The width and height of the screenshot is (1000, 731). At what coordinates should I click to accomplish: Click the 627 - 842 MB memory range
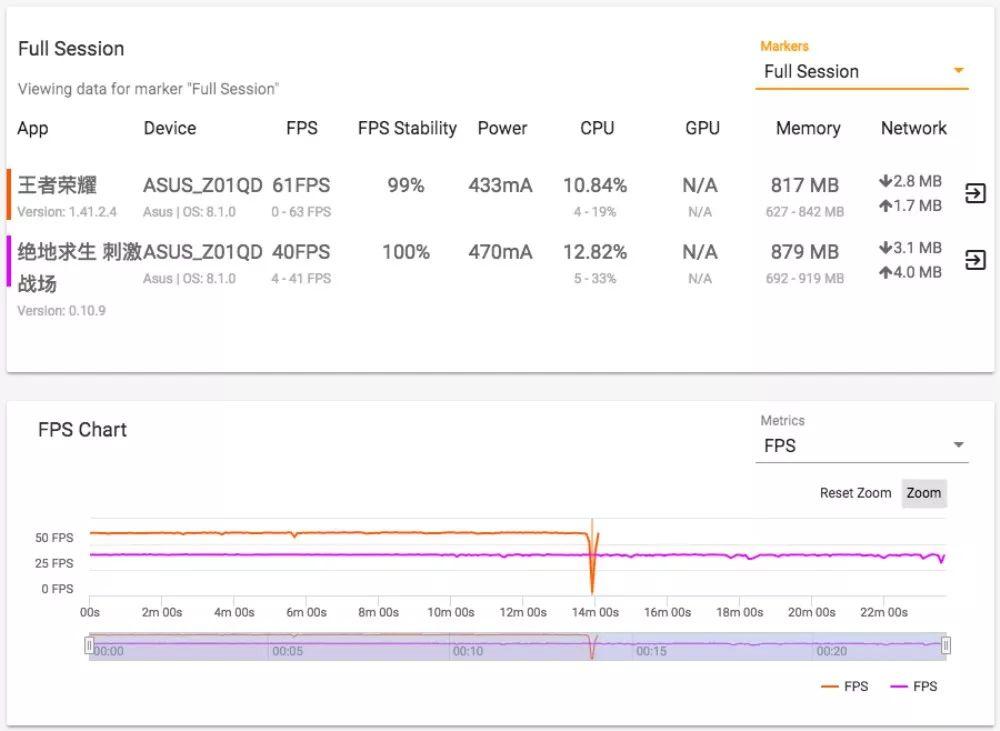pos(805,212)
